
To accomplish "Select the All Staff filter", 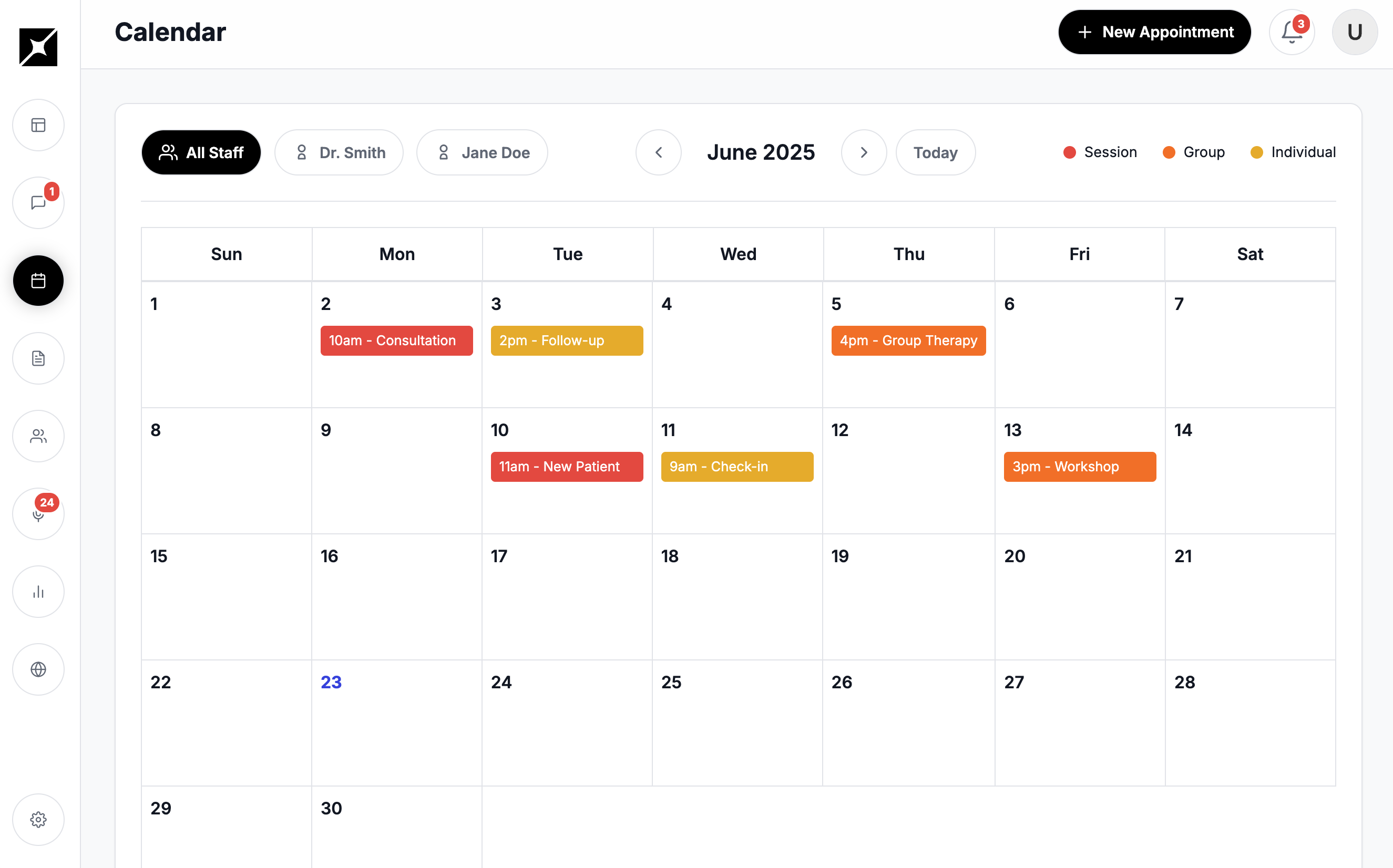I will [201, 153].
